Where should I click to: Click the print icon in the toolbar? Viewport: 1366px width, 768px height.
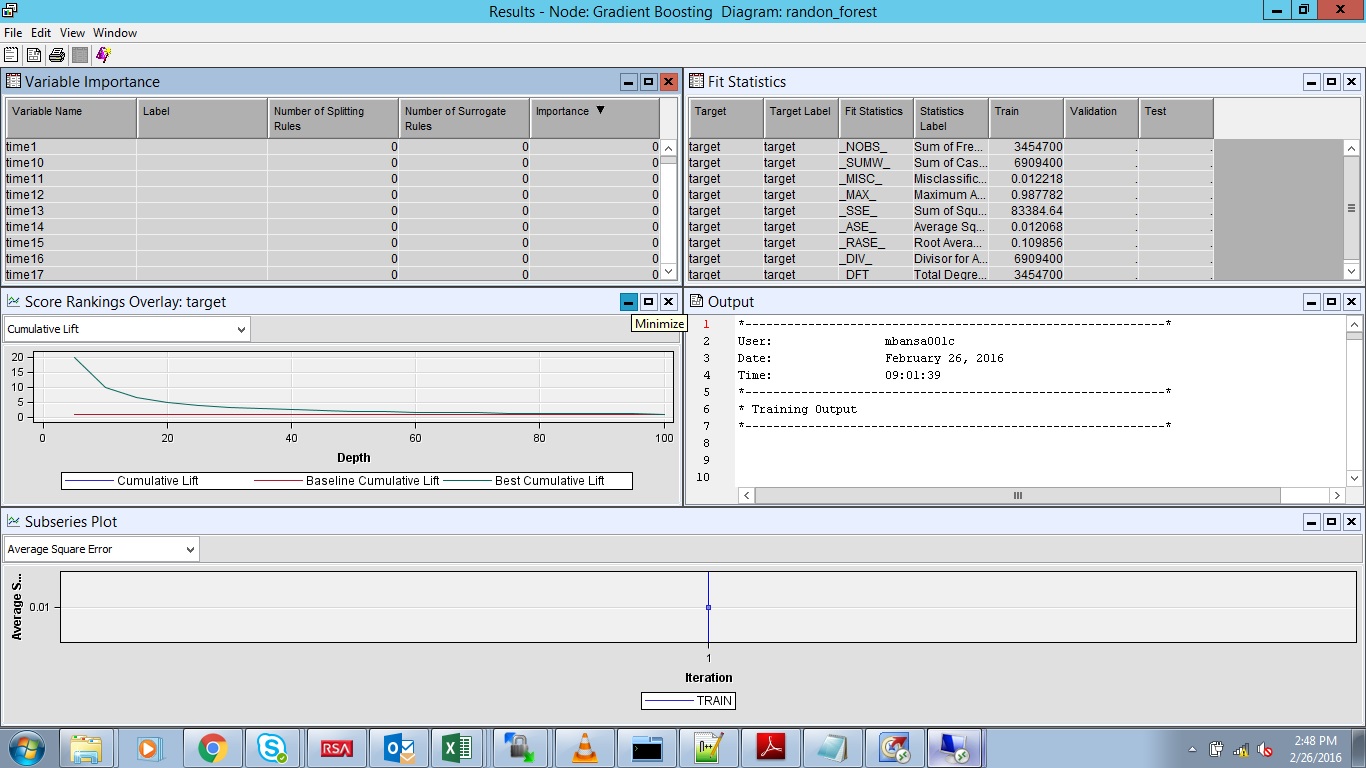tap(57, 55)
